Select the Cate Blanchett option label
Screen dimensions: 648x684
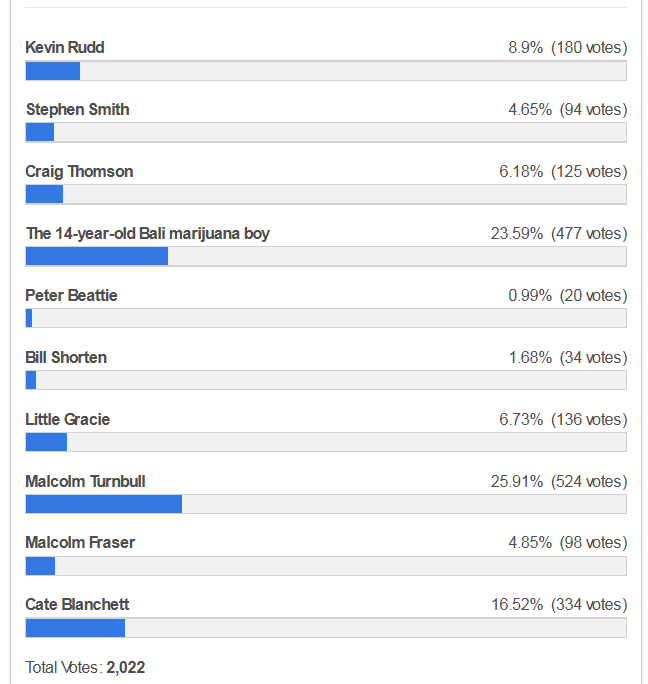[77, 605]
